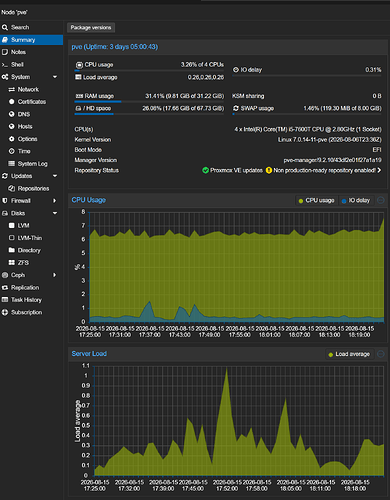Click the Directory folder icon

click(12, 250)
